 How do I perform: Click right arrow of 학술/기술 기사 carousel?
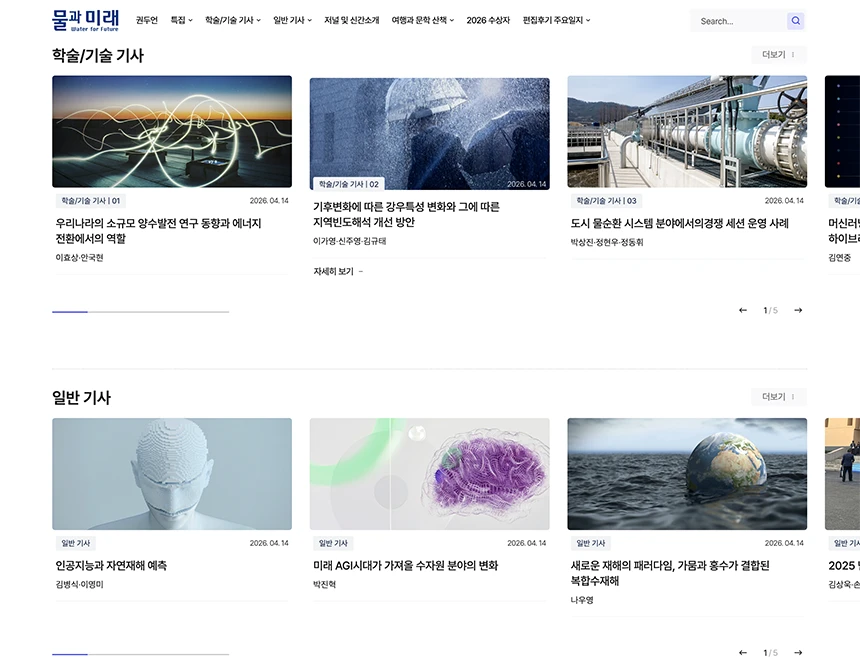point(797,310)
